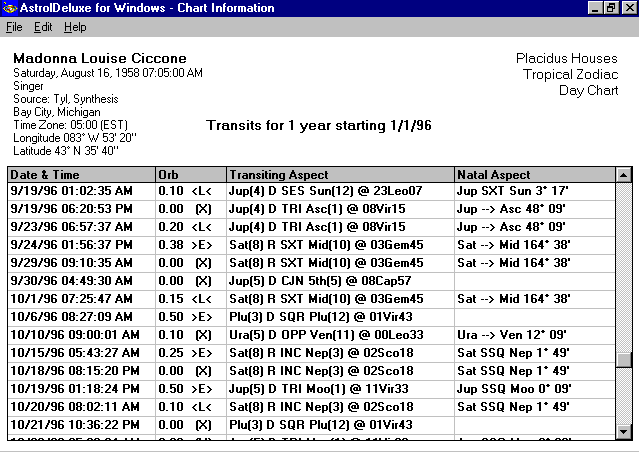The height and width of the screenshot is (452, 639).
Task: Open the Help menu
Action: click(x=75, y=27)
